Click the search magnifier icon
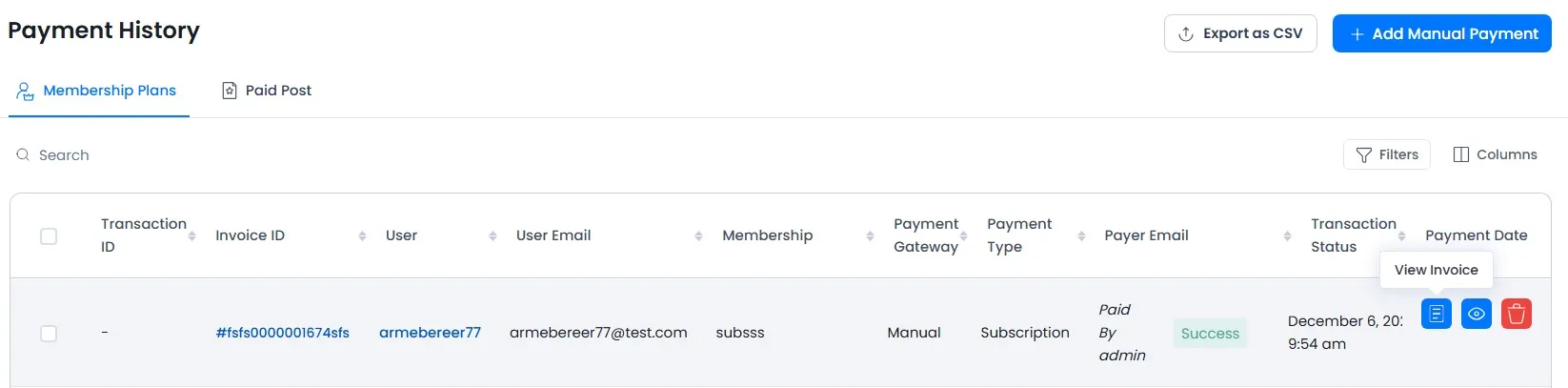Screen dimensions: 1568x388 pyautogui.click(x=23, y=154)
